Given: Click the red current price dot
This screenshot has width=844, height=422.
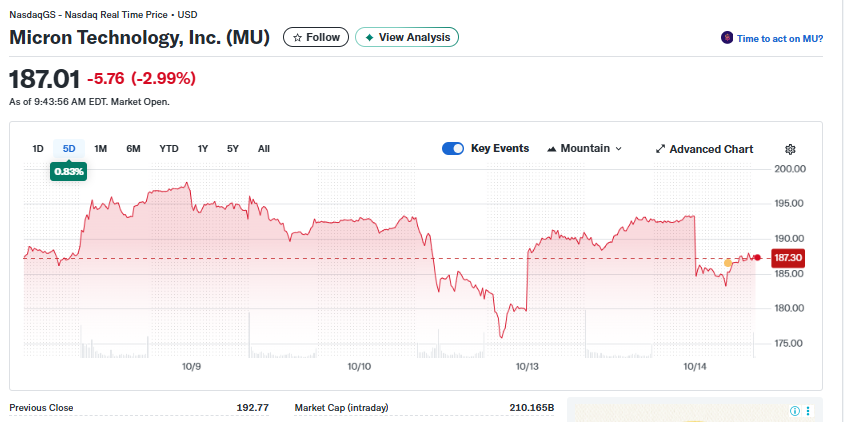Looking at the screenshot, I should coord(757,258).
